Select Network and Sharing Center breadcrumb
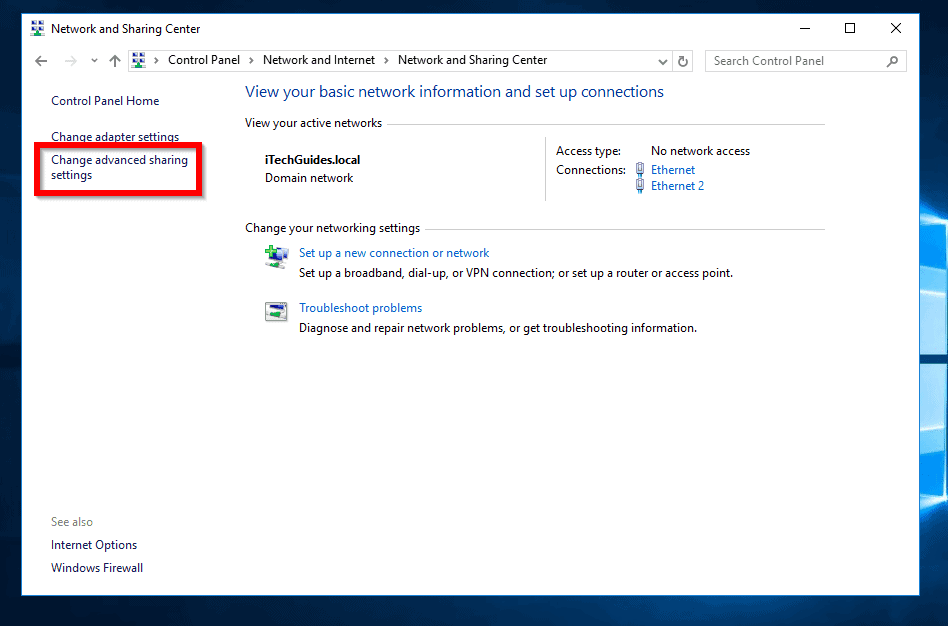 tap(472, 60)
